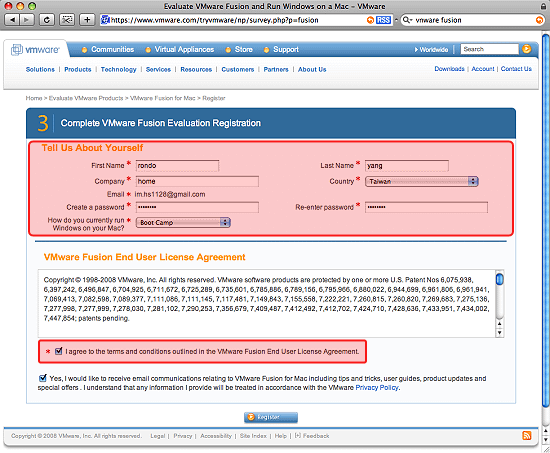Click the license box scroll down arrow

(499, 333)
